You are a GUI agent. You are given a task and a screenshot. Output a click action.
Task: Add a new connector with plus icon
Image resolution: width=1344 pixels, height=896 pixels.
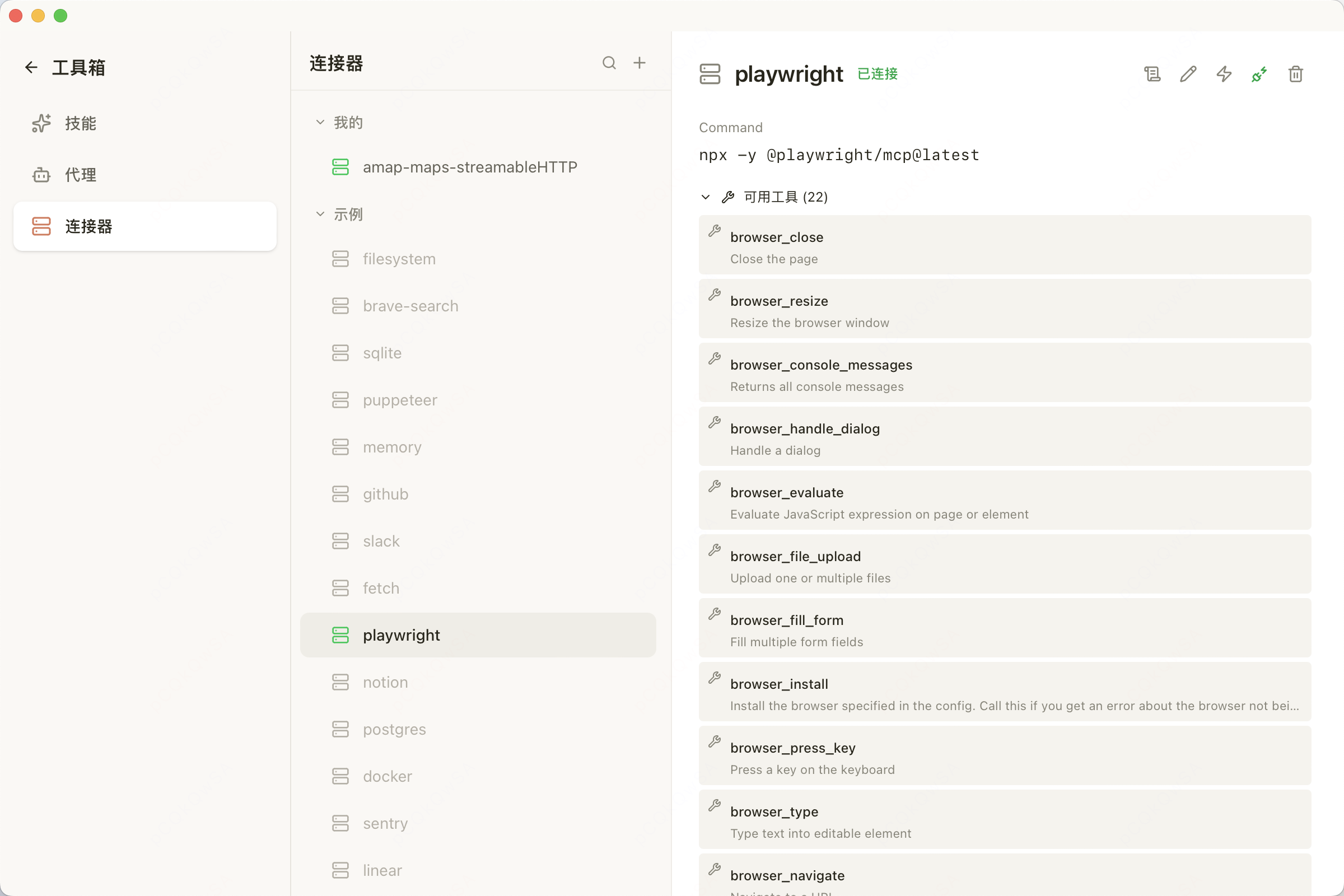pos(640,63)
